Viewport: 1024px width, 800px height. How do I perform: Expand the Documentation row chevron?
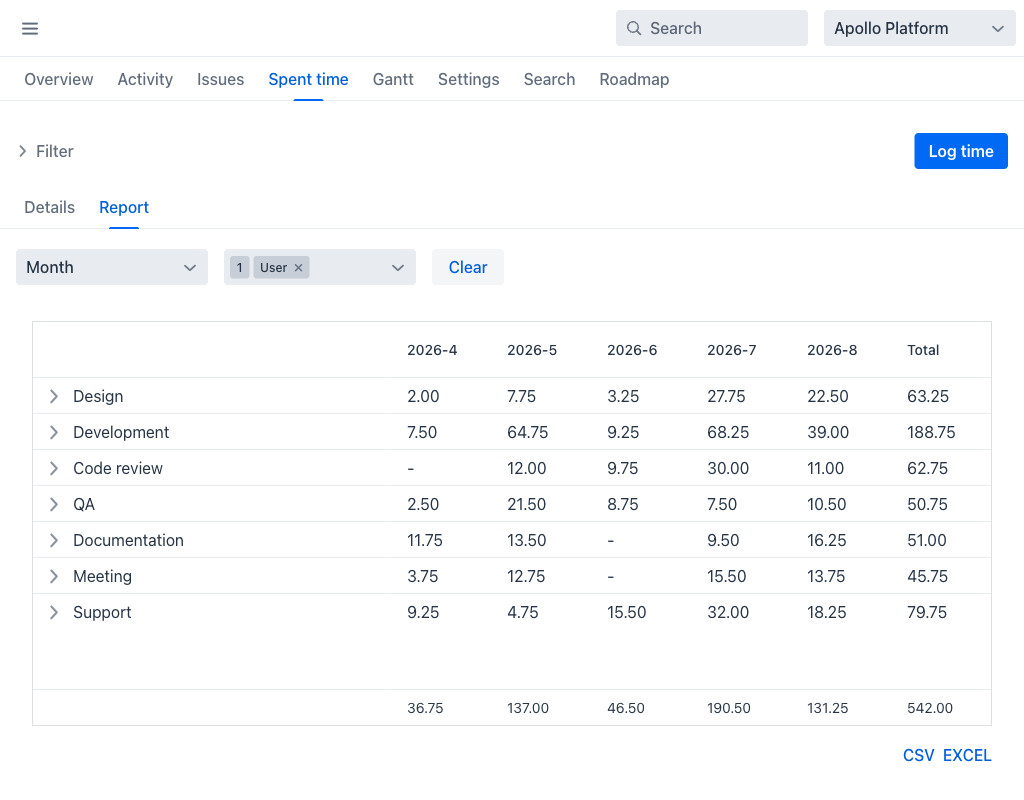[x=54, y=540]
